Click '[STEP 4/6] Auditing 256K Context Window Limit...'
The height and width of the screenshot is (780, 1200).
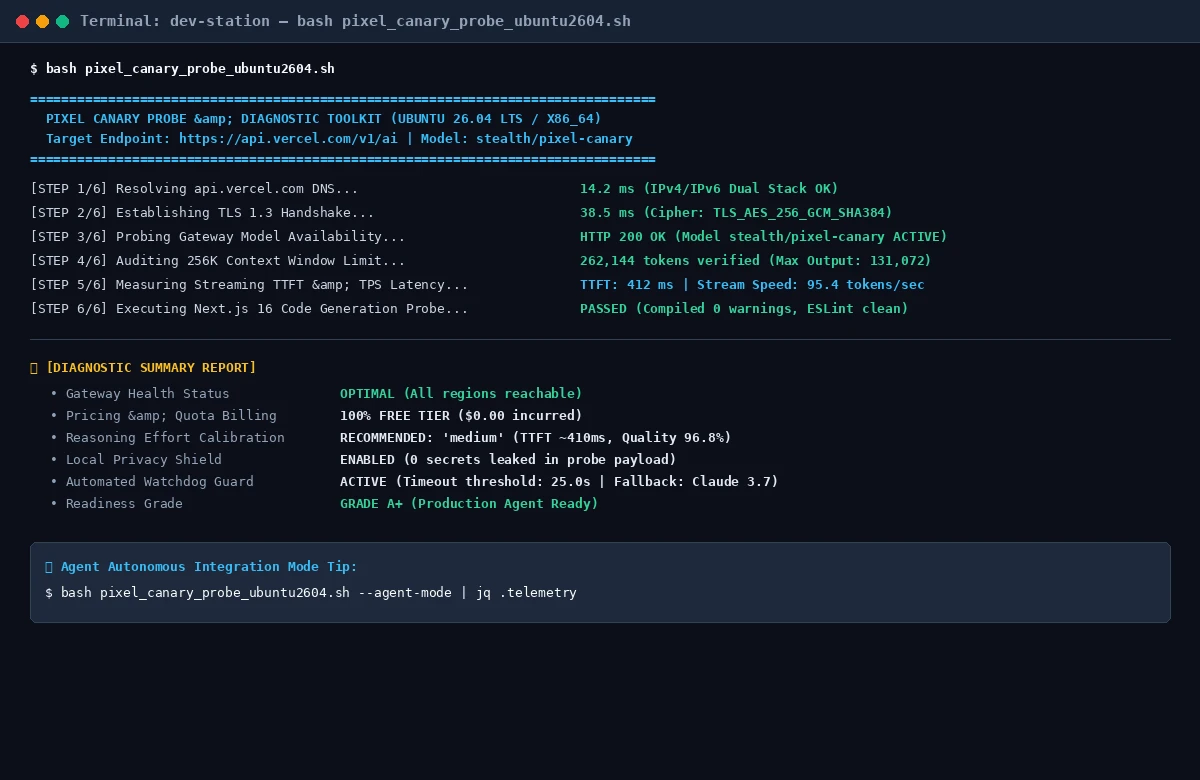[x=218, y=261]
